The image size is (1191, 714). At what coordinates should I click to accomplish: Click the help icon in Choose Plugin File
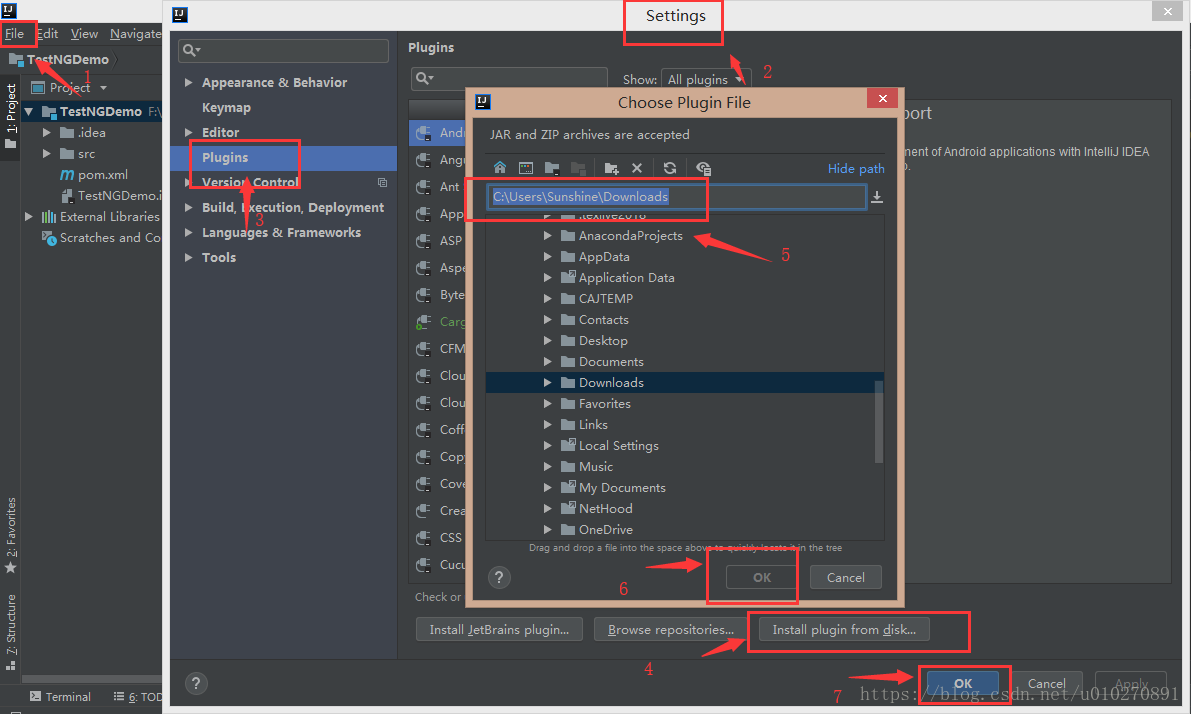[499, 577]
